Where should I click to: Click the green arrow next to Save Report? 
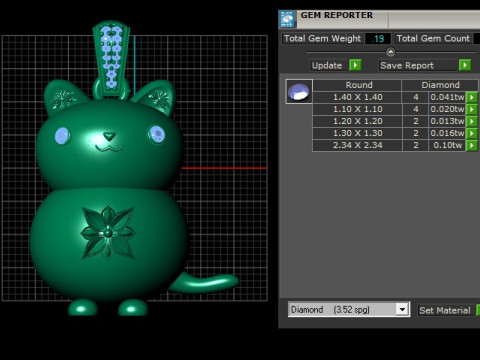coord(465,65)
